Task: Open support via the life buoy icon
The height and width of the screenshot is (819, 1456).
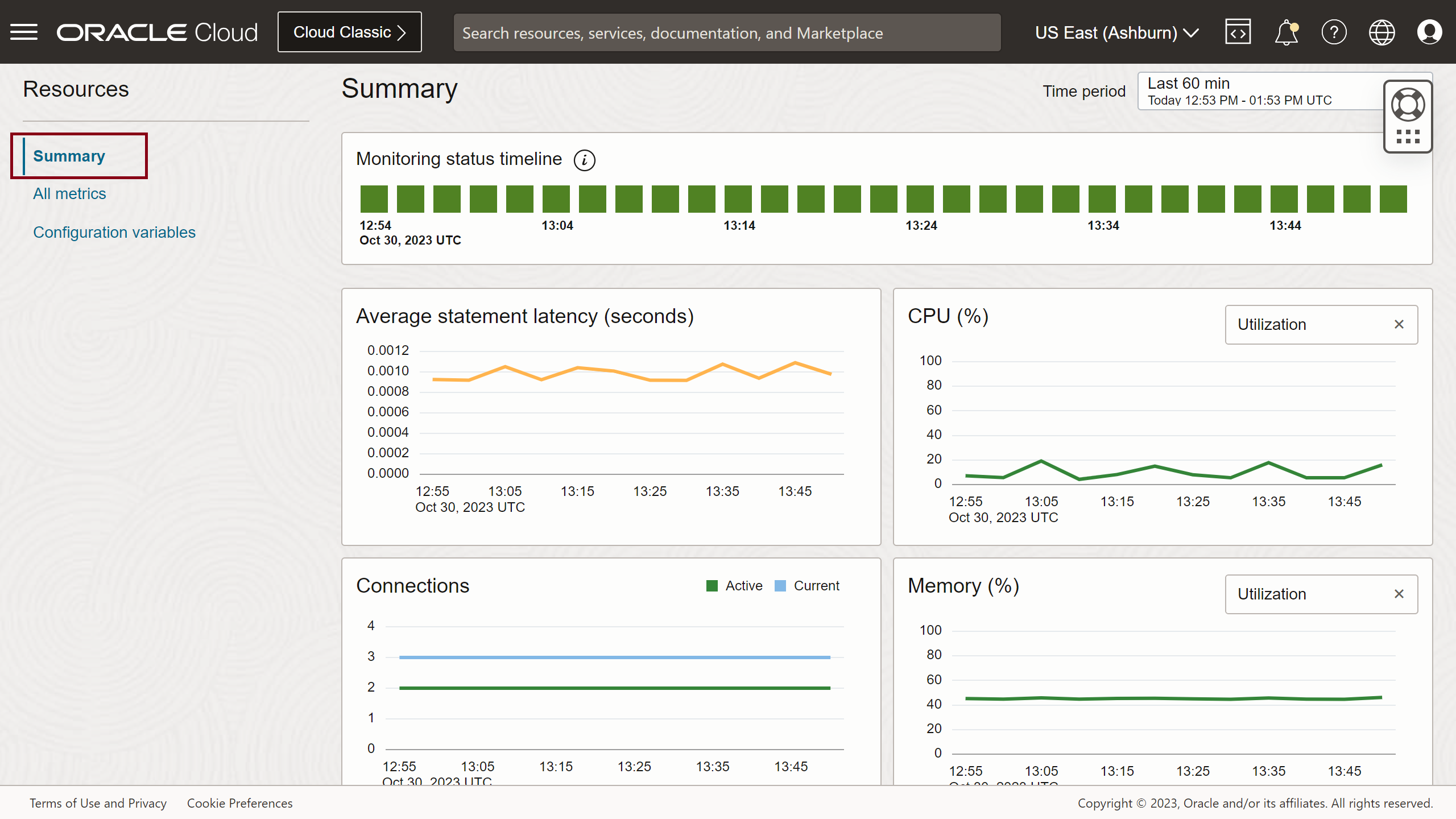Action: tap(1408, 104)
